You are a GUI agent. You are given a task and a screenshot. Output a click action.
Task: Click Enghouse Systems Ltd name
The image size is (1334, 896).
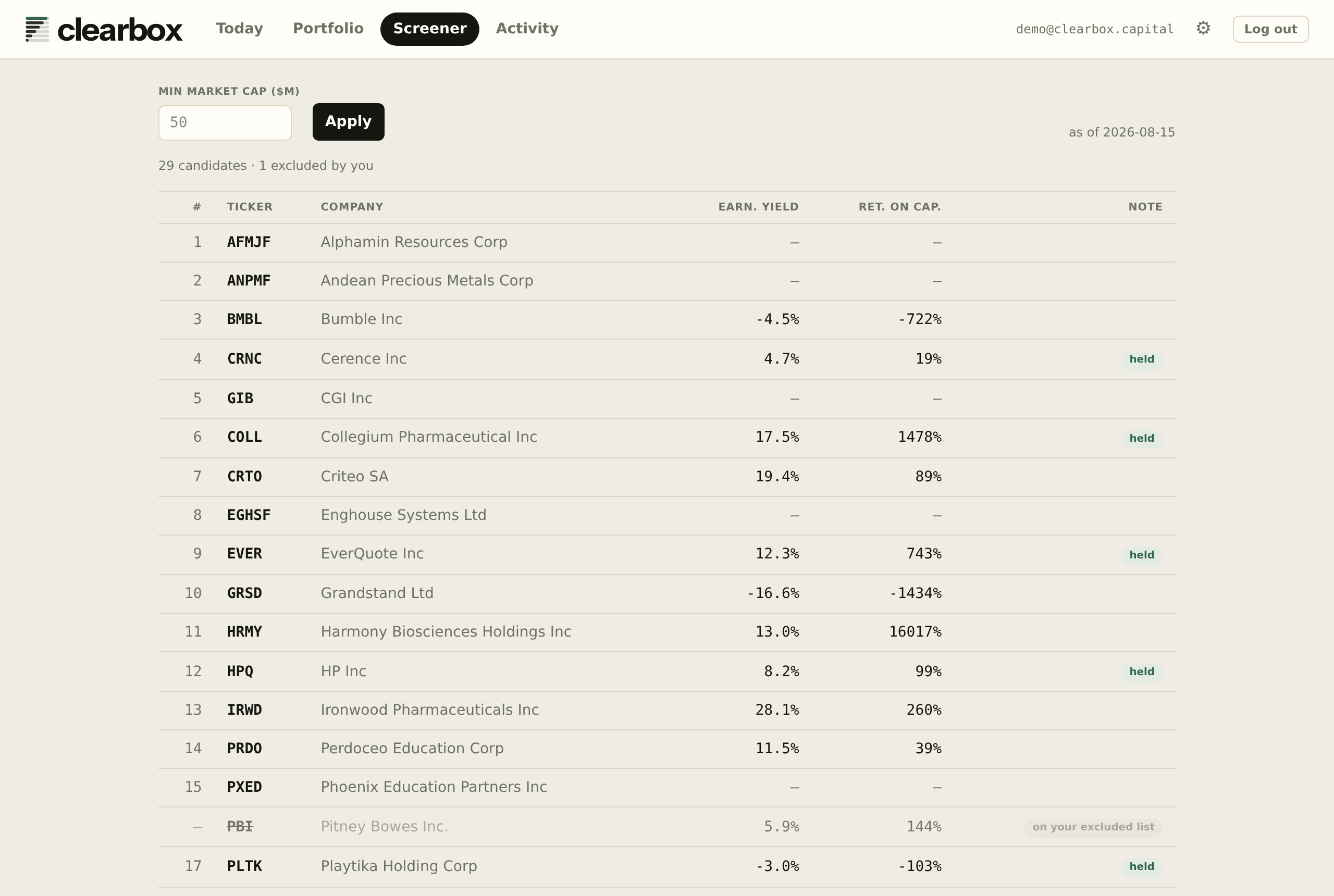[403, 515]
